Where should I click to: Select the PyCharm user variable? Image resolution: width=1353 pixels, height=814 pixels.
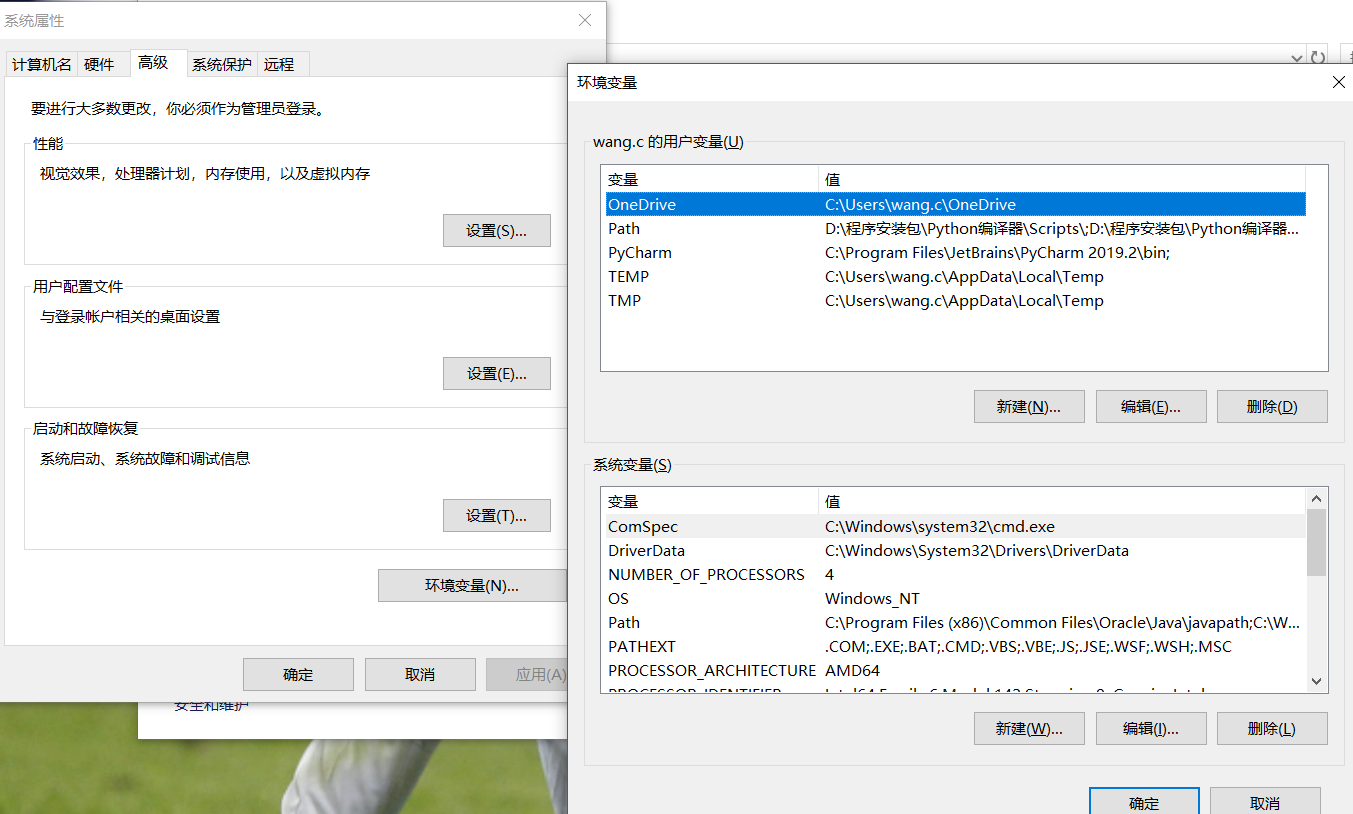pyautogui.click(x=955, y=252)
